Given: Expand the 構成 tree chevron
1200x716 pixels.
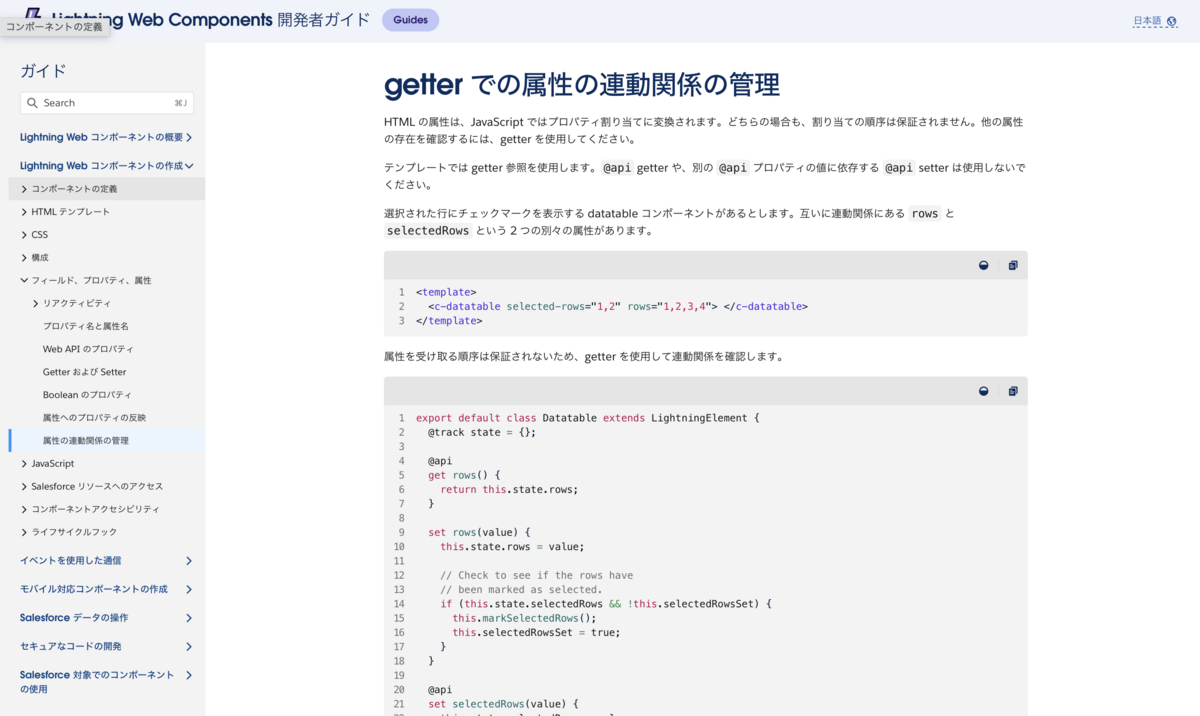Looking at the screenshot, I should pos(24,258).
